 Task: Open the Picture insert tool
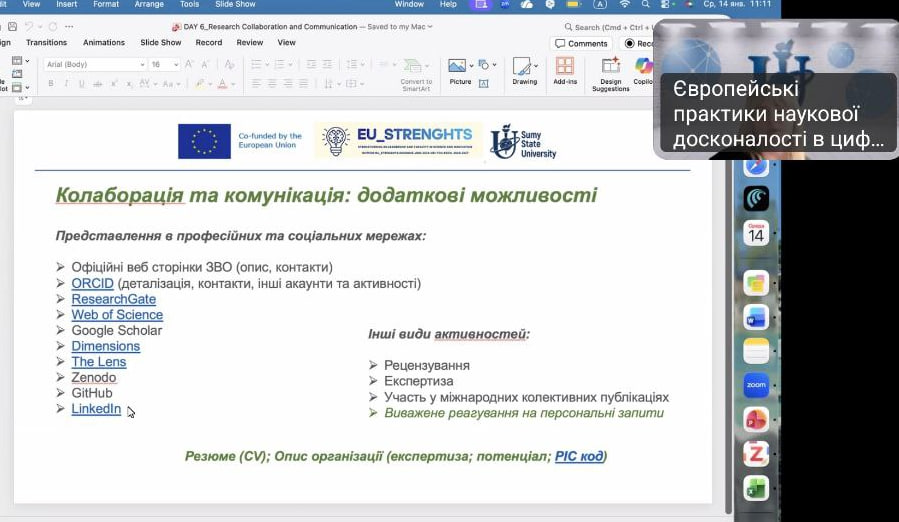459,71
